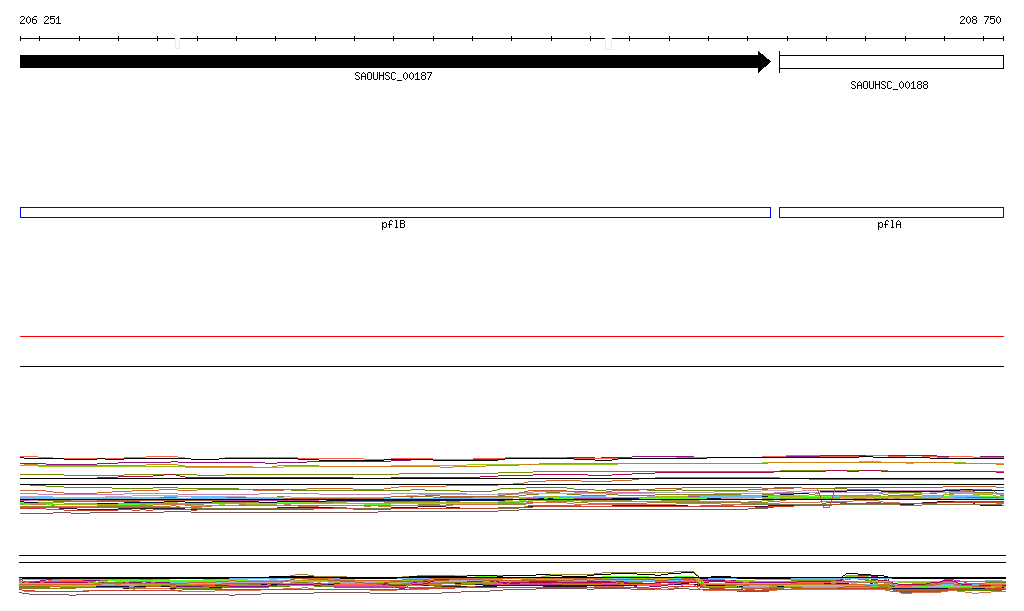Viewport: 1024px width, 611px height.
Task: Click the end coordinate 208 750
Action: pos(979,20)
